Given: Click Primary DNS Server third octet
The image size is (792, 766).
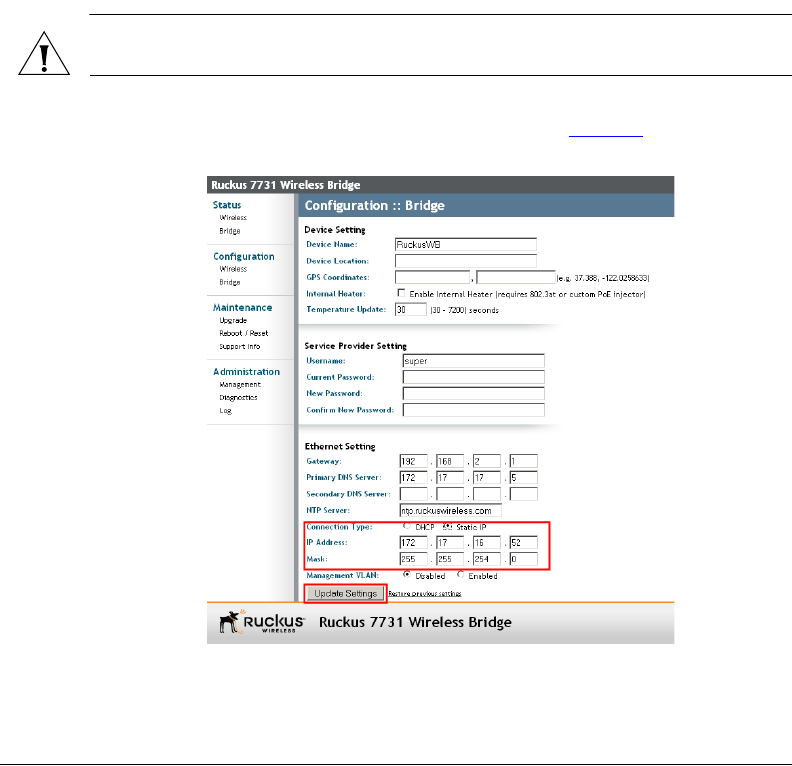Looking at the screenshot, I should tap(487, 478).
